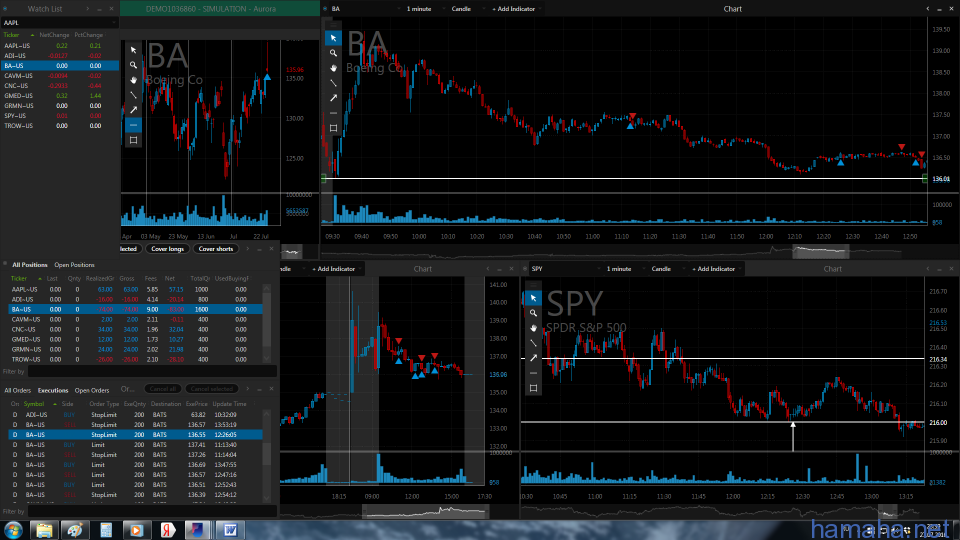This screenshot has width=960, height=540.
Task: Click the Cover longs button
Action: (x=167, y=249)
